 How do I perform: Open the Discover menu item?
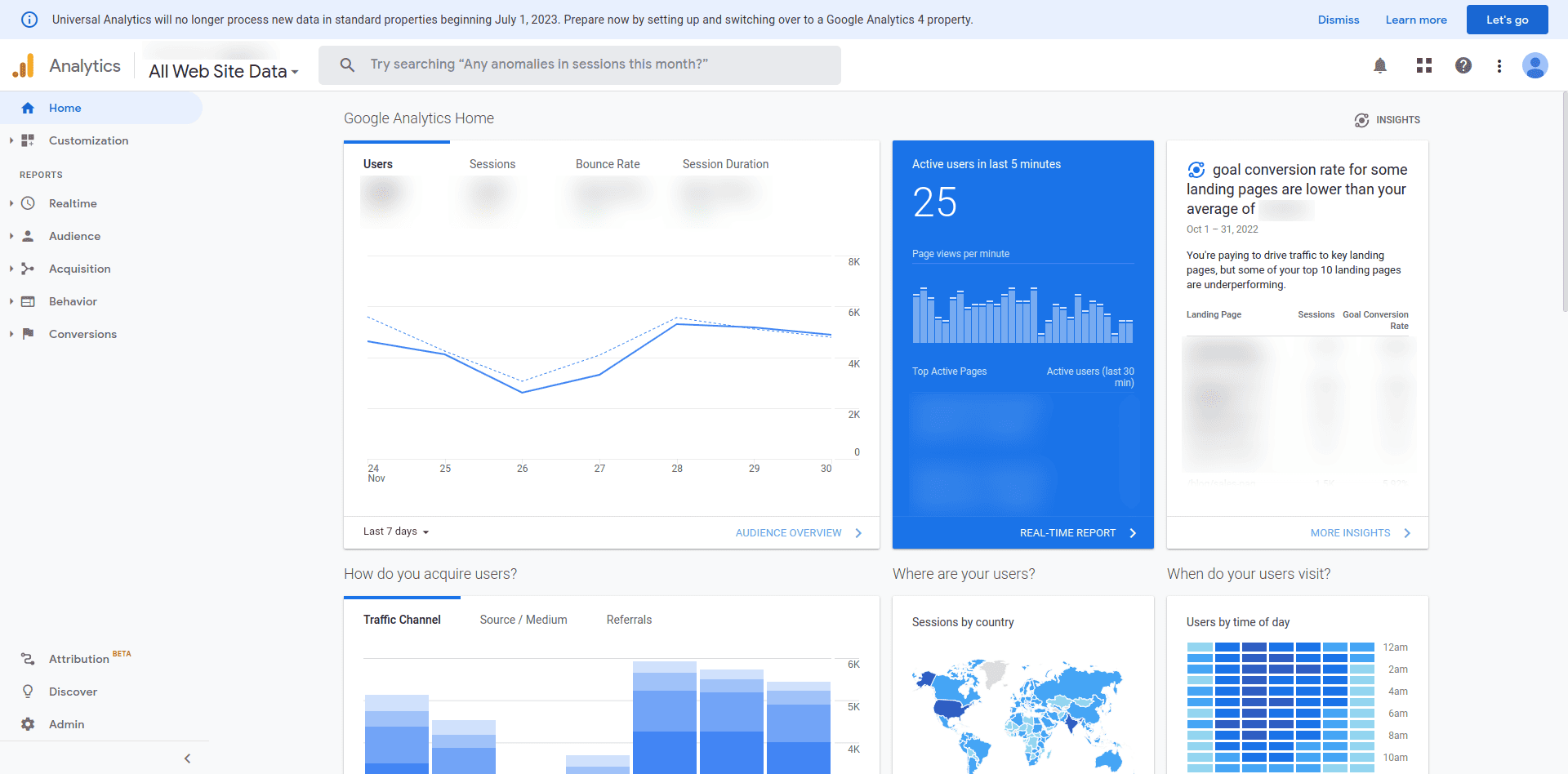click(x=101, y=692)
